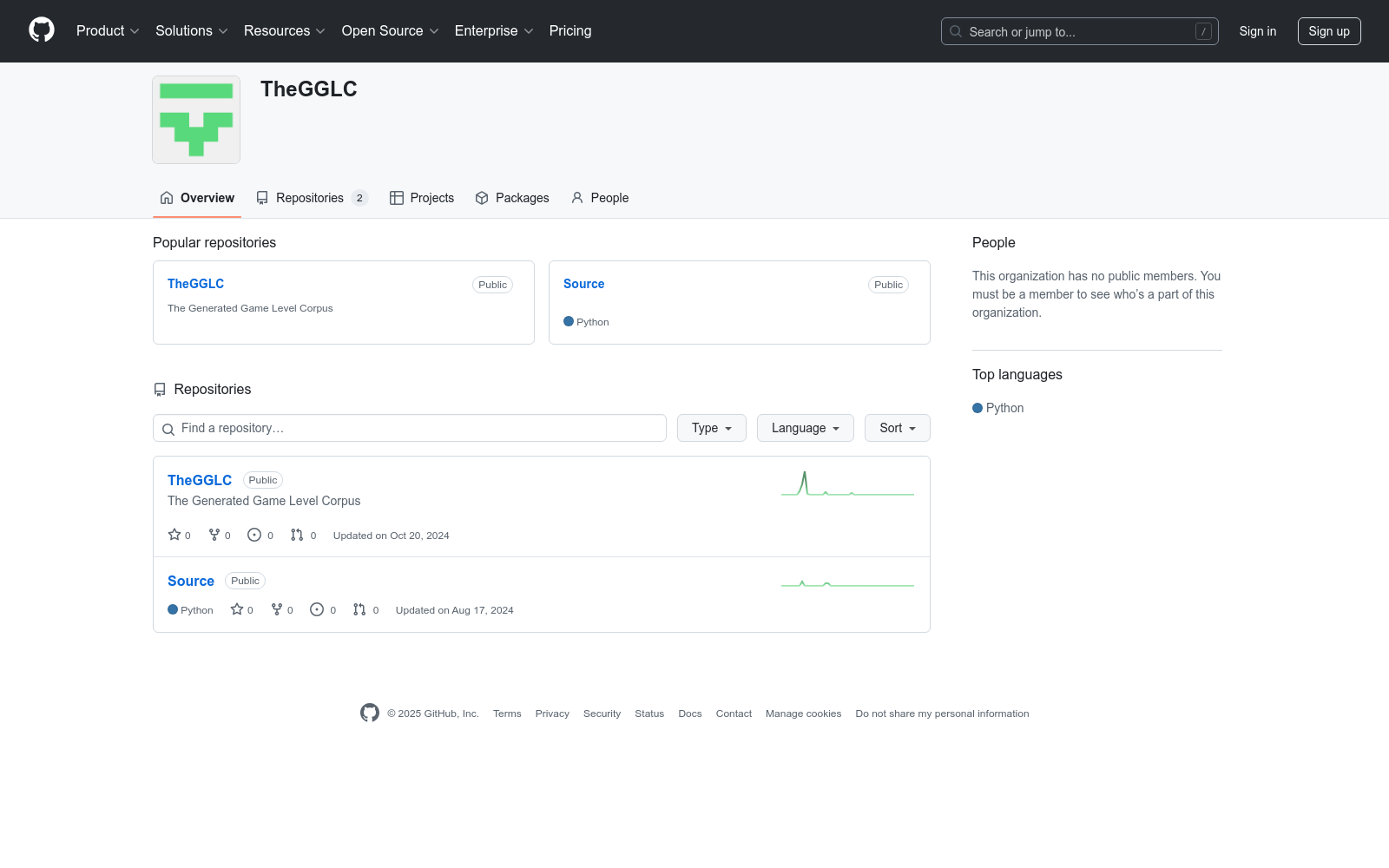Image resolution: width=1389 pixels, height=868 pixels.
Task: Click the Sign up button
Action: pyautogui.click(x=1329, y=31)
